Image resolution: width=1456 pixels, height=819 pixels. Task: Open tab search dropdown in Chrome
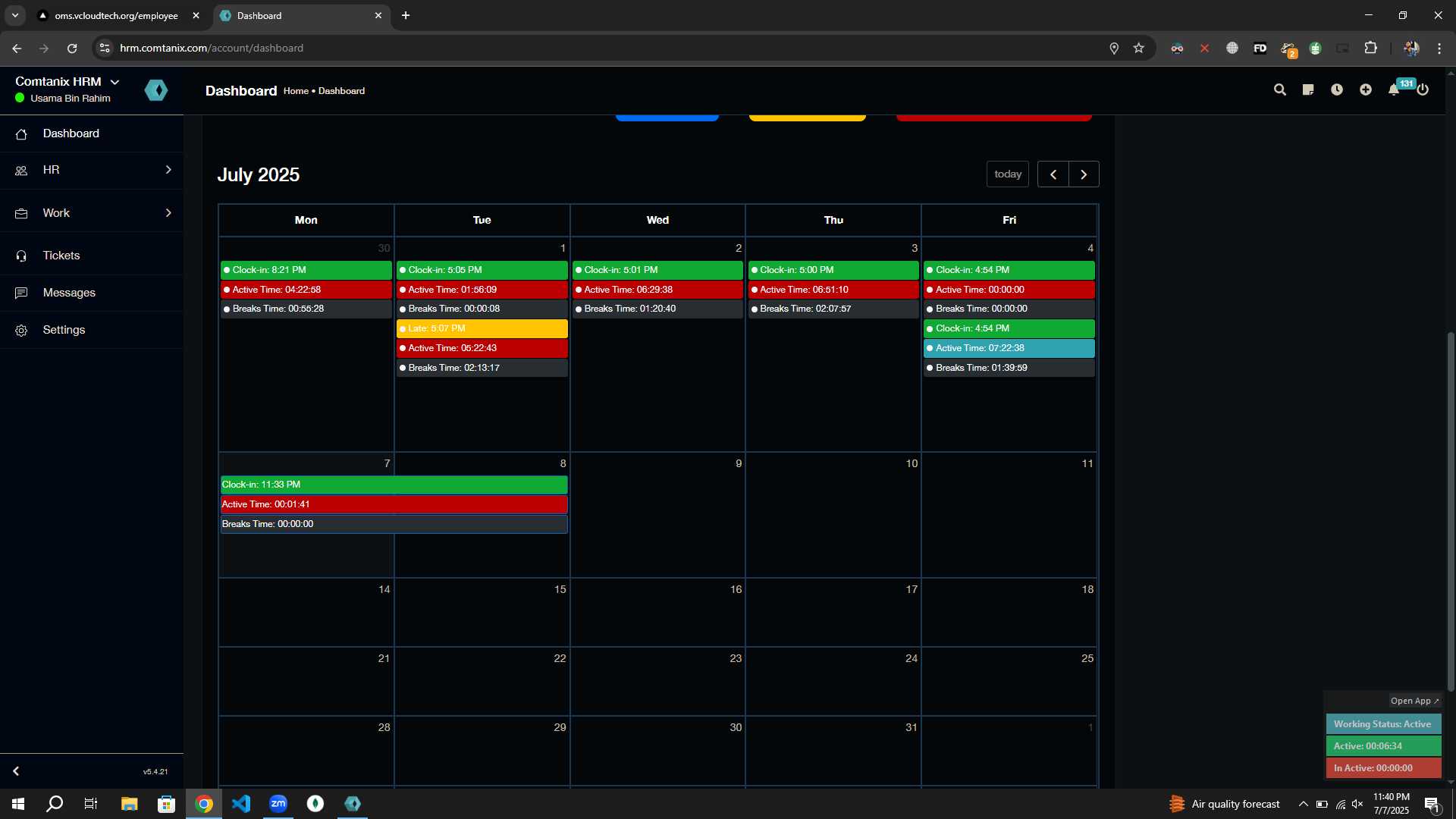click(14, 15)
